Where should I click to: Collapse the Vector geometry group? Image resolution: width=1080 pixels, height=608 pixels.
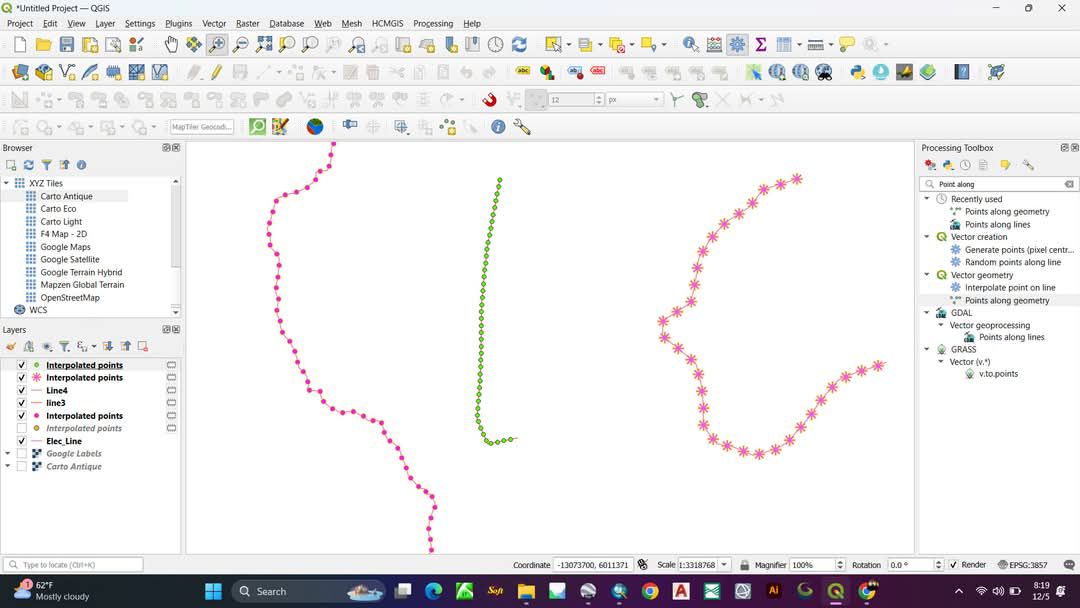(927, 275)
